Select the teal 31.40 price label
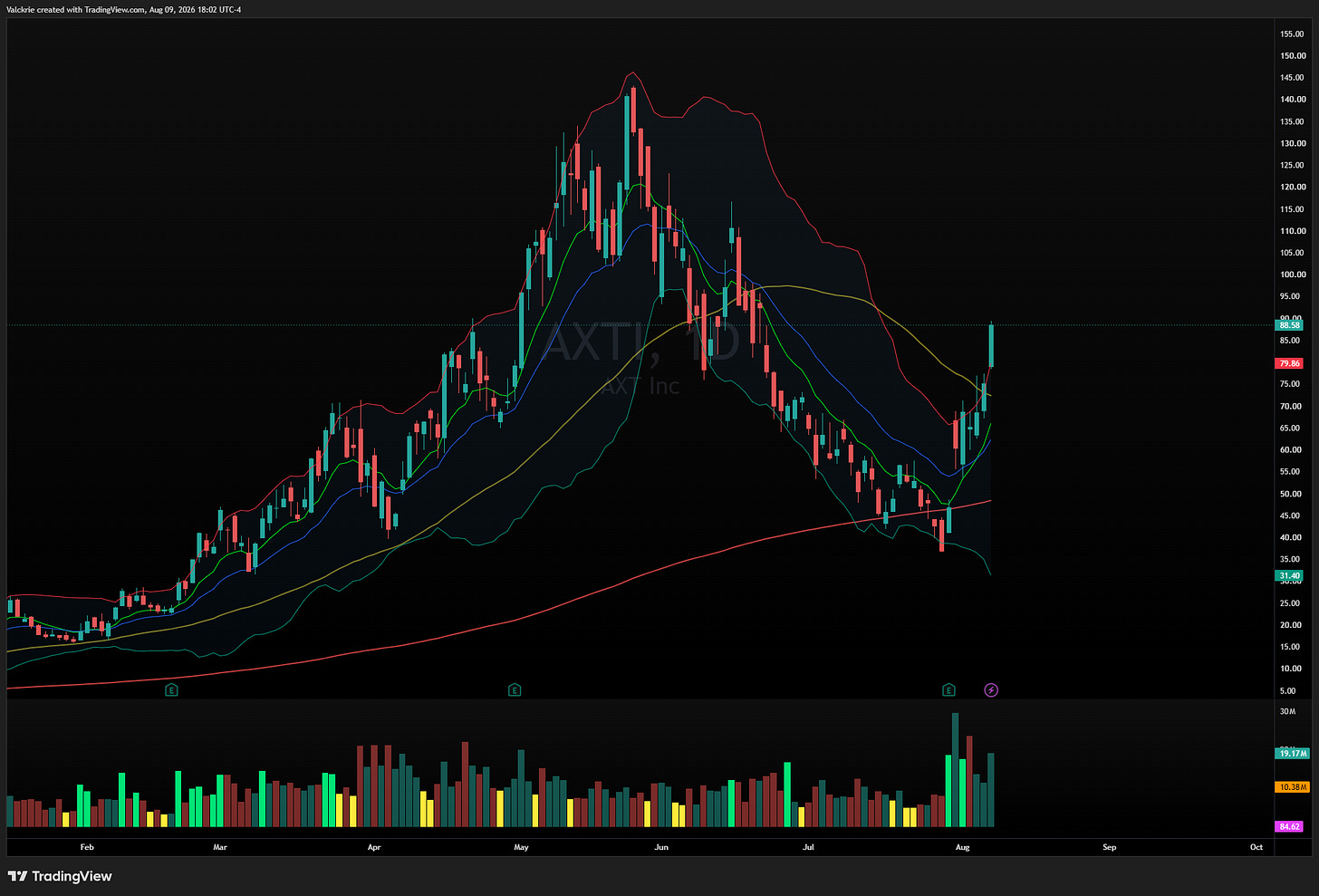This screenshot has width=1319, height=896. pos(1289,576)
